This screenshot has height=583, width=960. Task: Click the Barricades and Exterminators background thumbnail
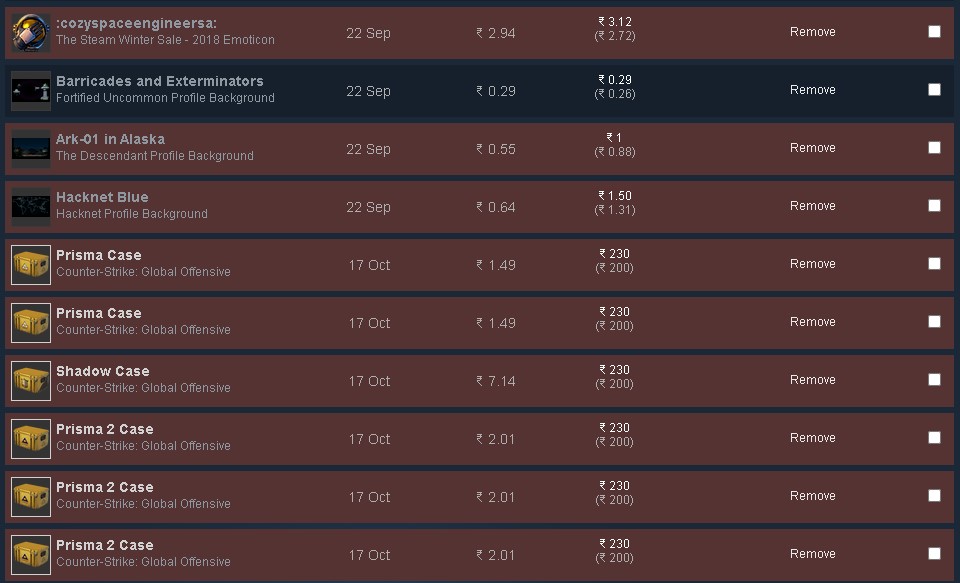31,91
